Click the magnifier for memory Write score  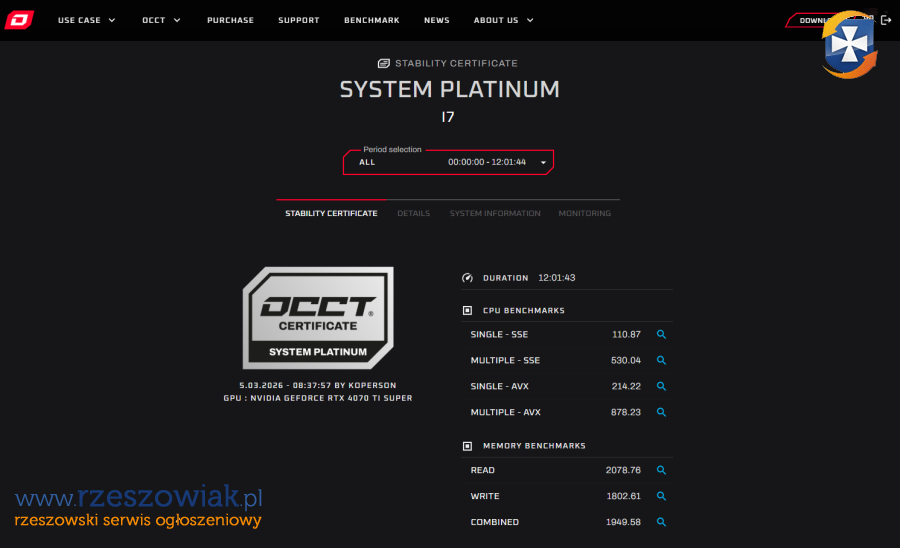click(661, 497)
